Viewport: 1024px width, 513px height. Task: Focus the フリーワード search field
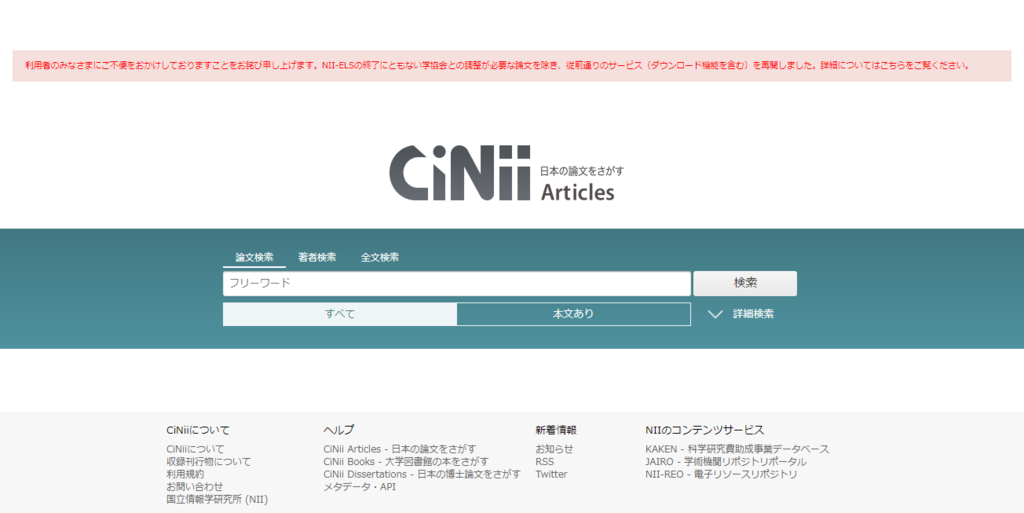456,283
